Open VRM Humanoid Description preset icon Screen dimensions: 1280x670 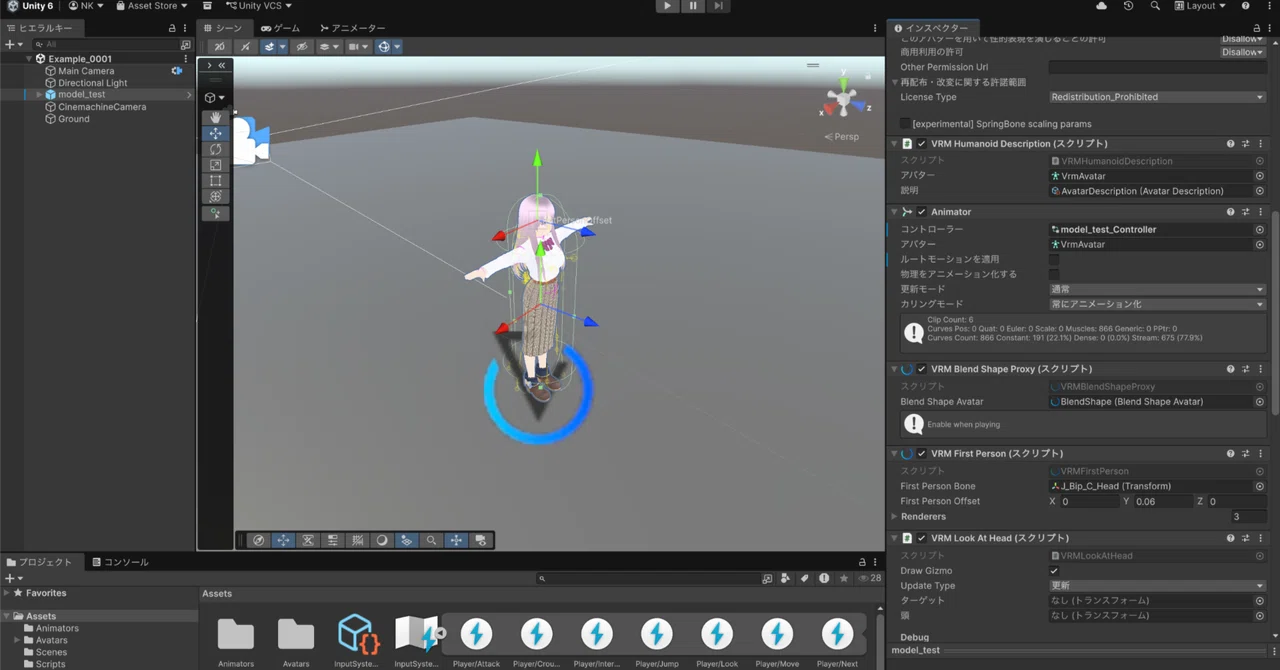click(x=1246, y=144)
